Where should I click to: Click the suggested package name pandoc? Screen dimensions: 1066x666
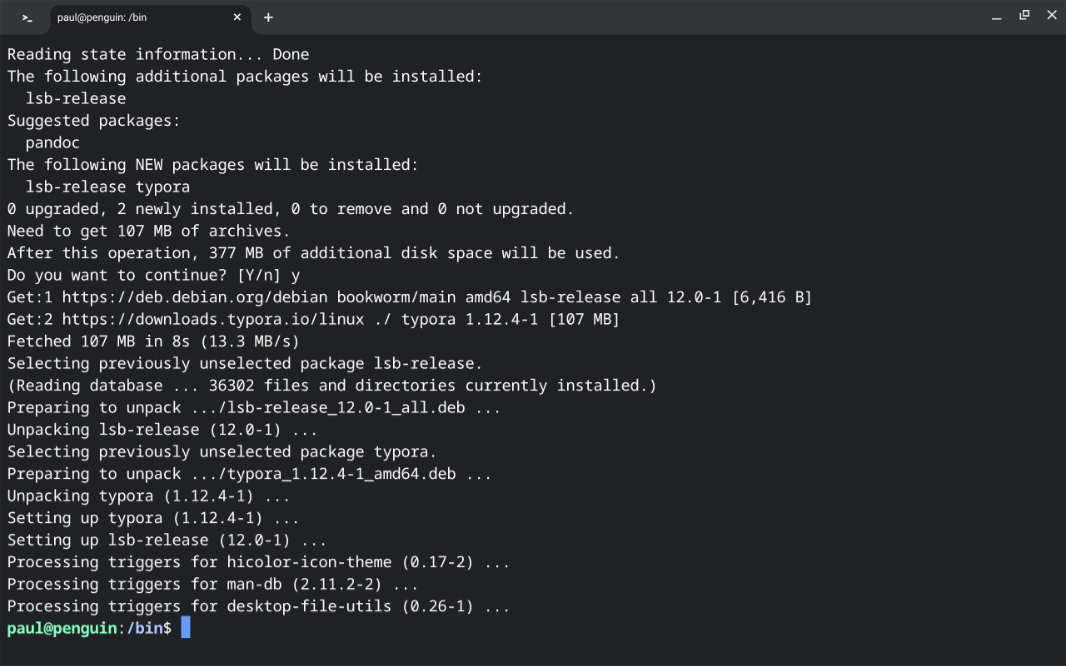[53, 142]
